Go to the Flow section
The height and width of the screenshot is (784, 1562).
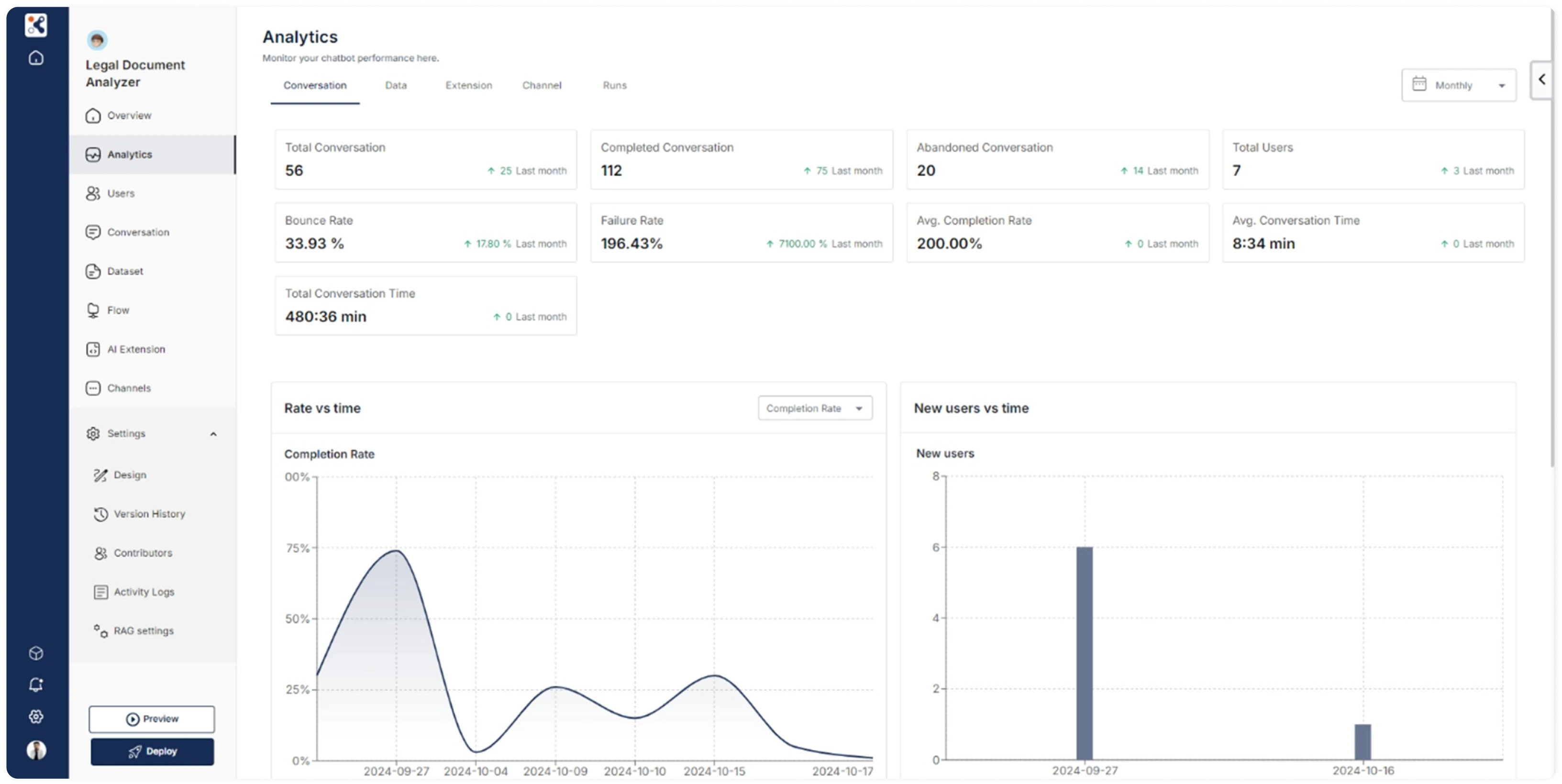pyautogui.click(x=118, y=310)
